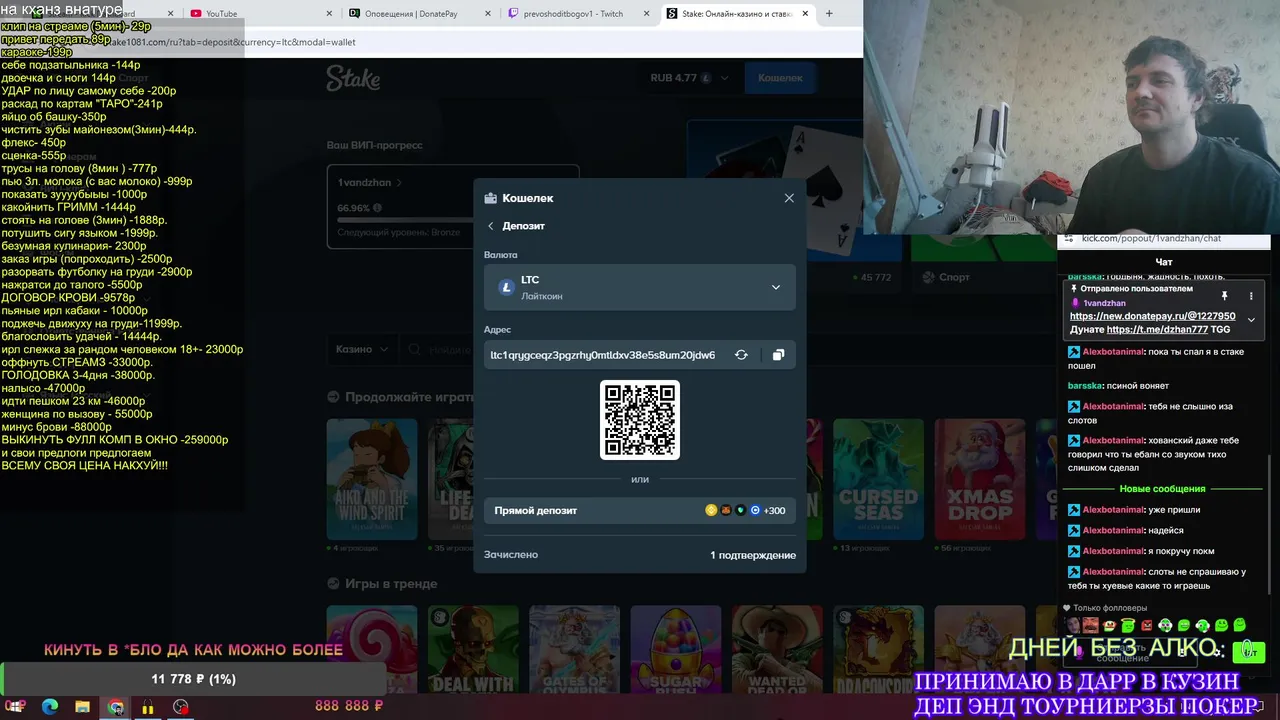This screenshot has width=1280, height=720.
Task: Click the wallet icon in dialog header
Action: [490, 198]
